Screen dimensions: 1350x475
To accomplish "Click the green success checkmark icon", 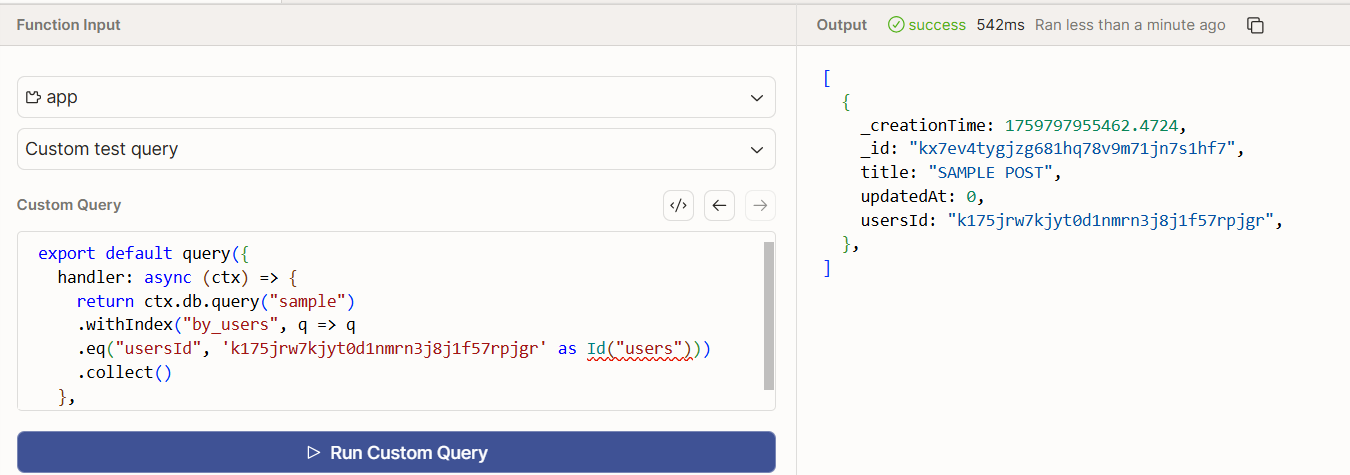I will (x=896, y=25).
